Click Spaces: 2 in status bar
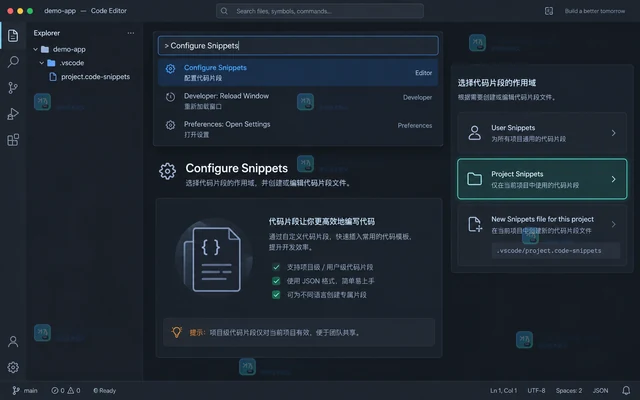This screenshot has height=400, width=640. (569, 391)
